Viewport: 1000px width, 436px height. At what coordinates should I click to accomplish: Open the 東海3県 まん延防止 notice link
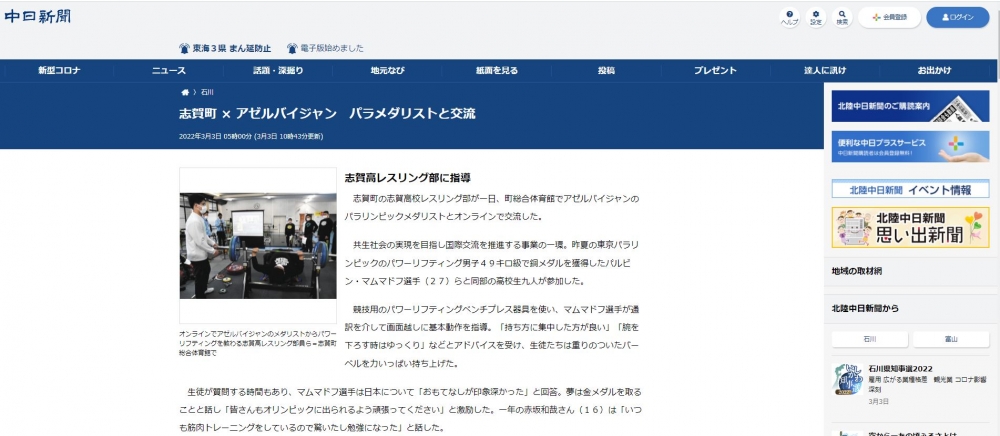tap(232, 48)
